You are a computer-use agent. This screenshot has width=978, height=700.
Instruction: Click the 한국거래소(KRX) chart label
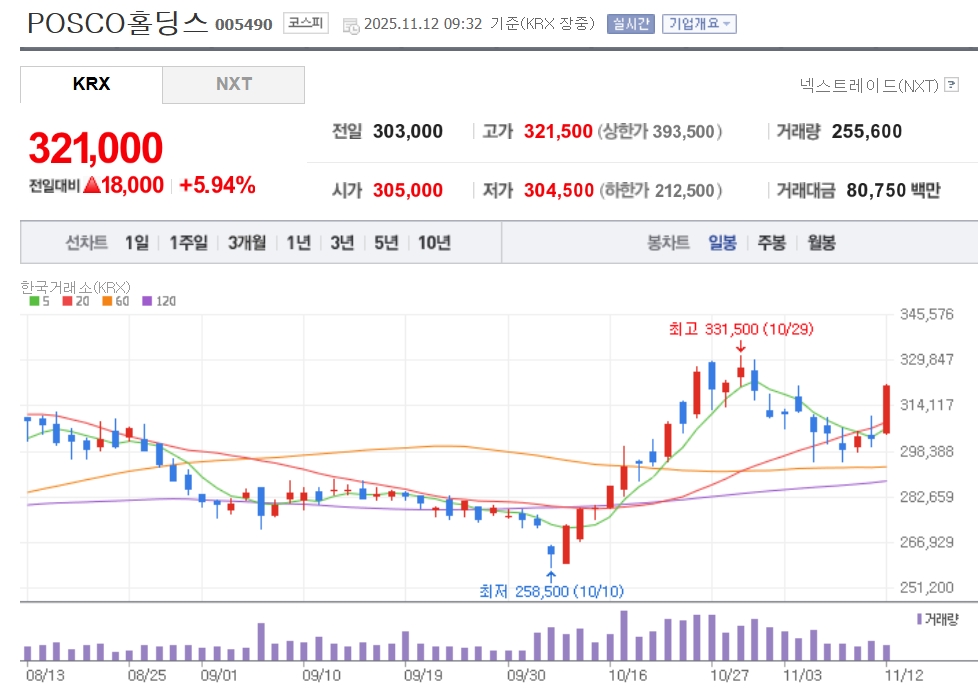tap(75, 287)
